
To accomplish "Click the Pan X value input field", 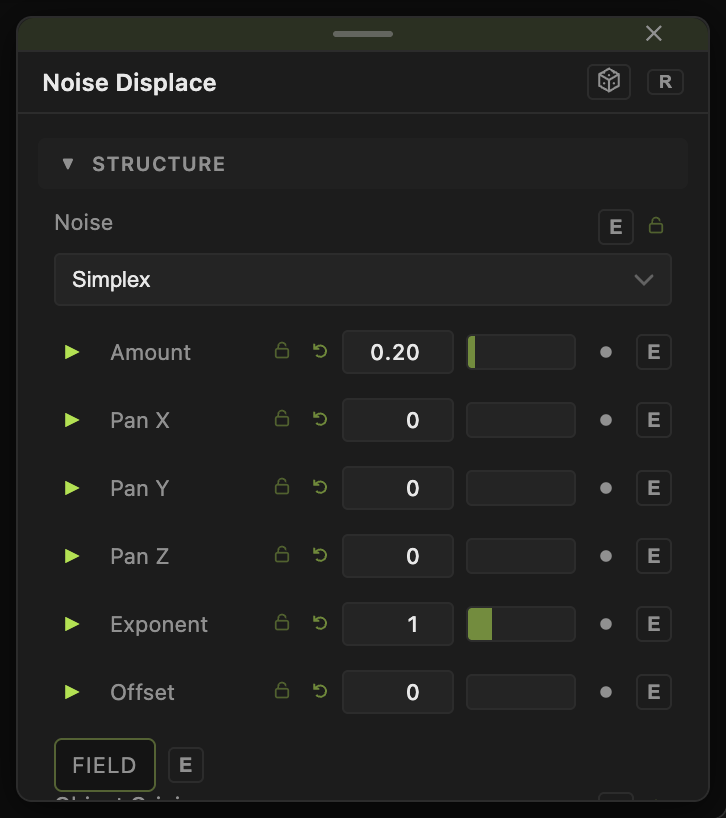I will coord(397,420).
